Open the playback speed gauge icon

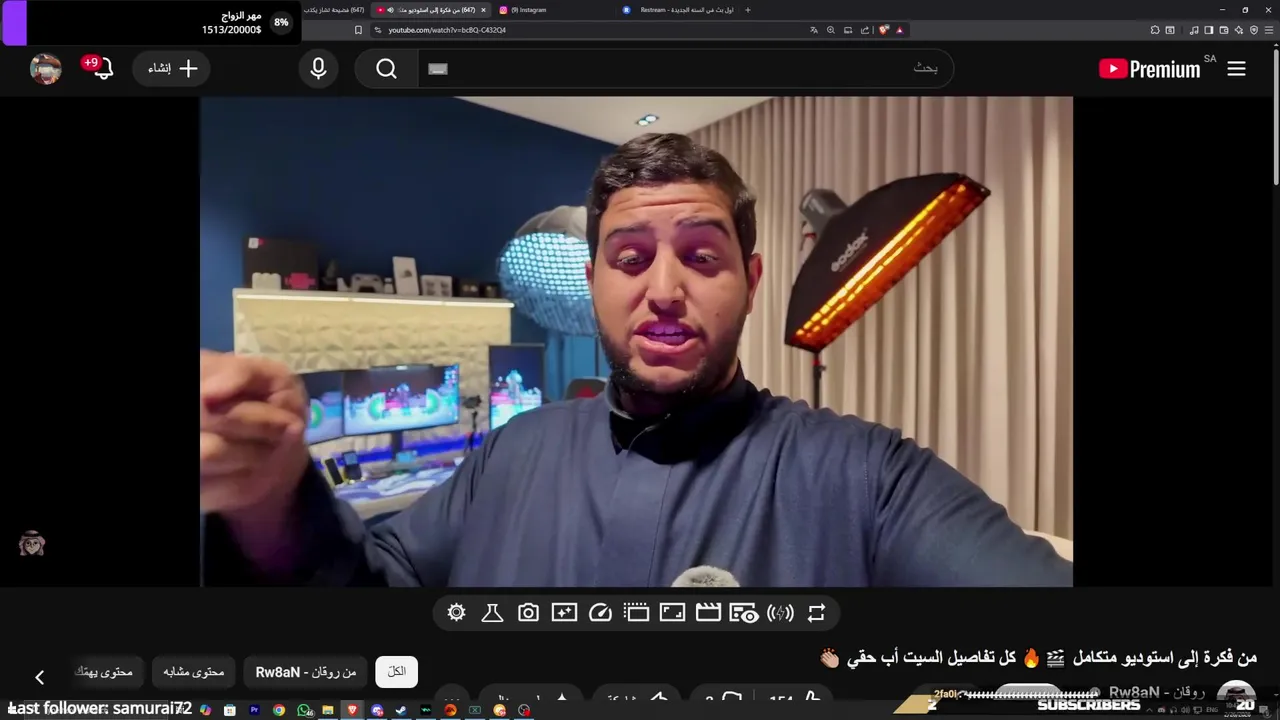click(600, 613)
